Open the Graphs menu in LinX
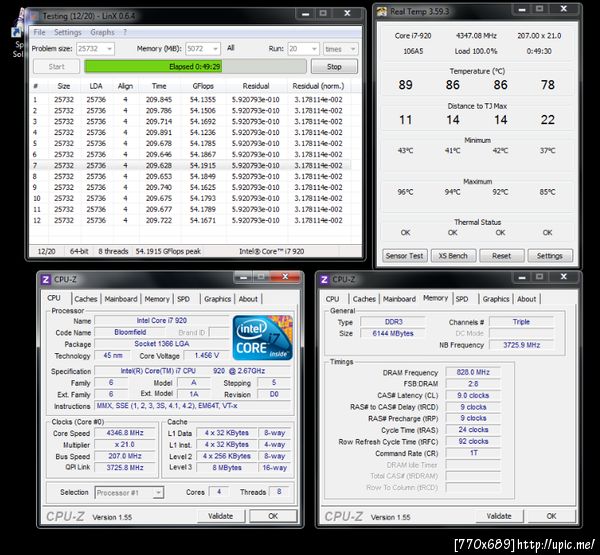 click(102, 32)
